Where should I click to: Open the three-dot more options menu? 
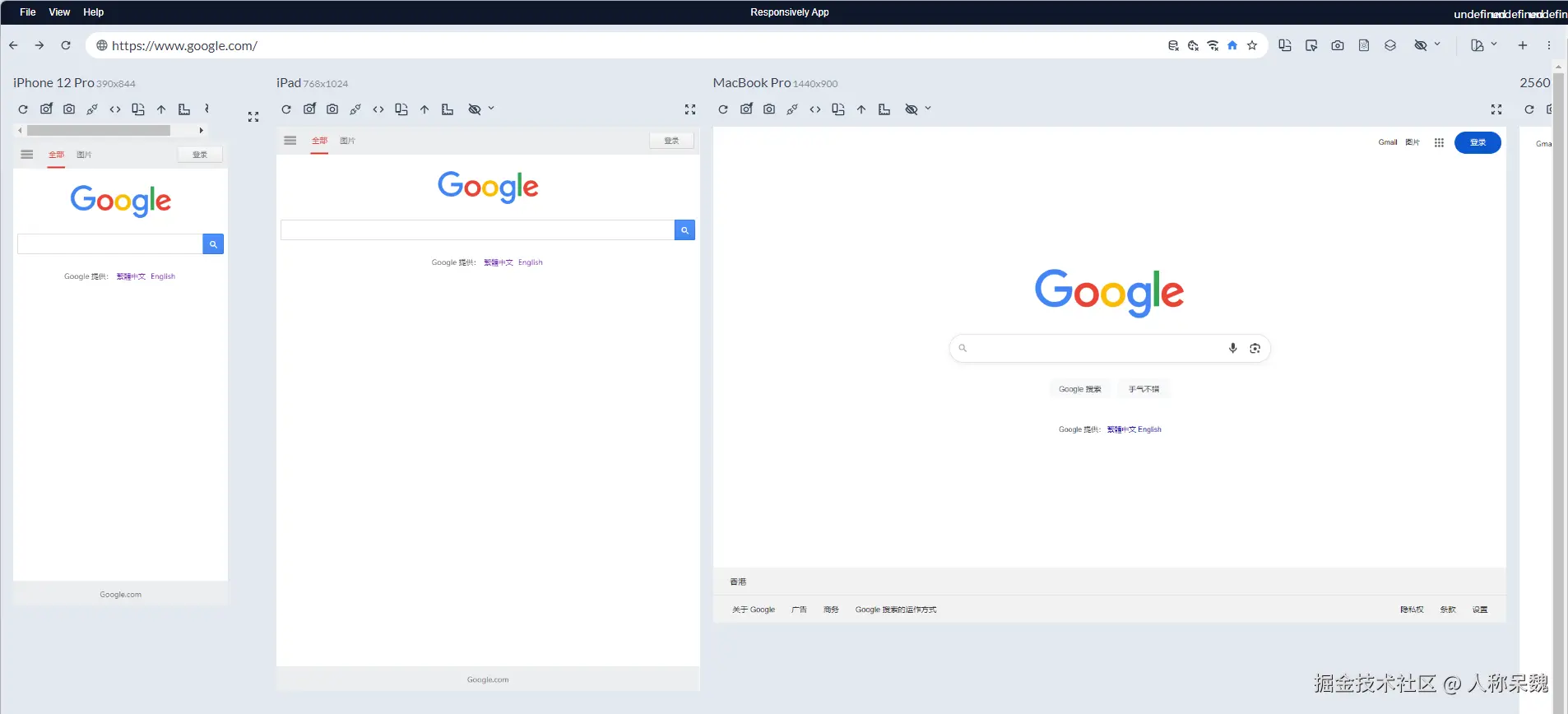tap(1549, 45)
